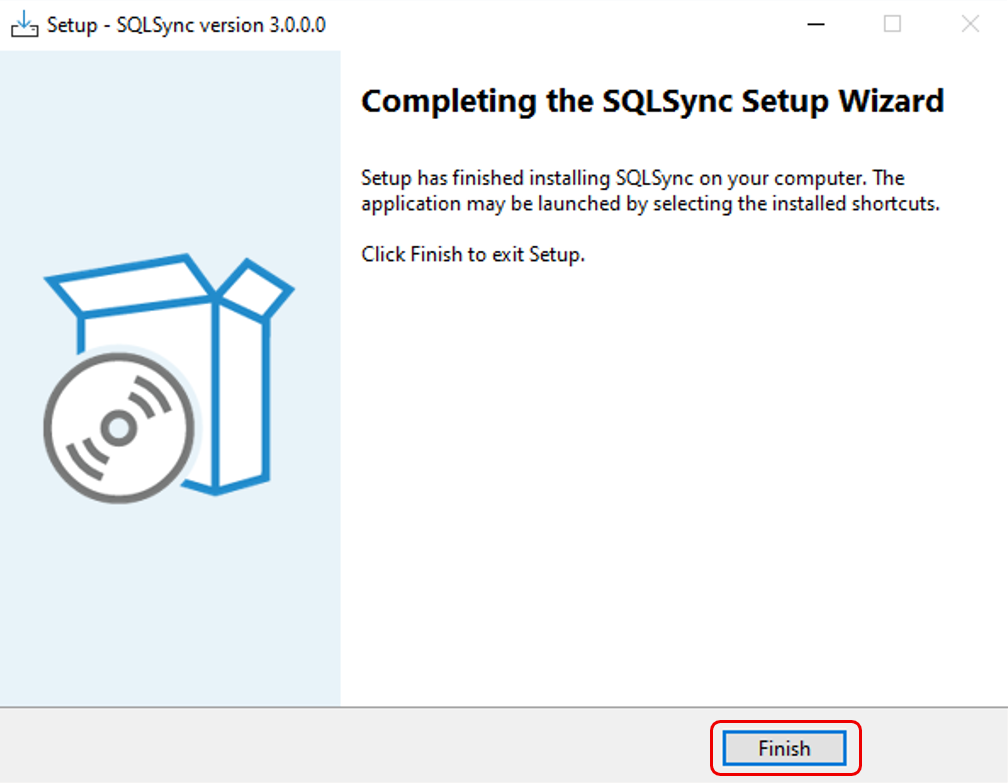Screen dimensions: 1008x783
Task: Select the 'Setup - SQLSync version 3.0.0.0' title text
Action: 186,25
